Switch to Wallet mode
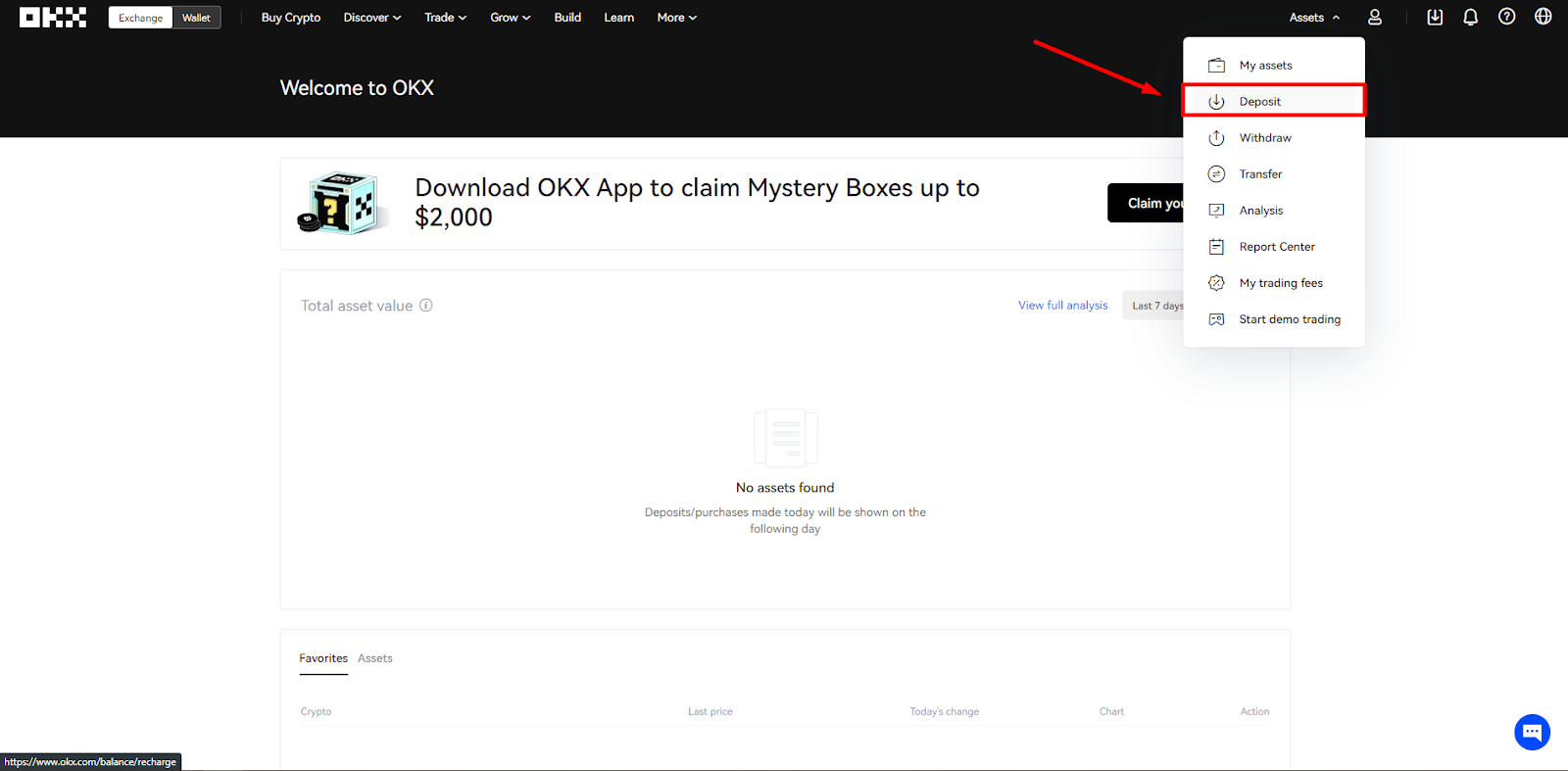 click(196, 18)
